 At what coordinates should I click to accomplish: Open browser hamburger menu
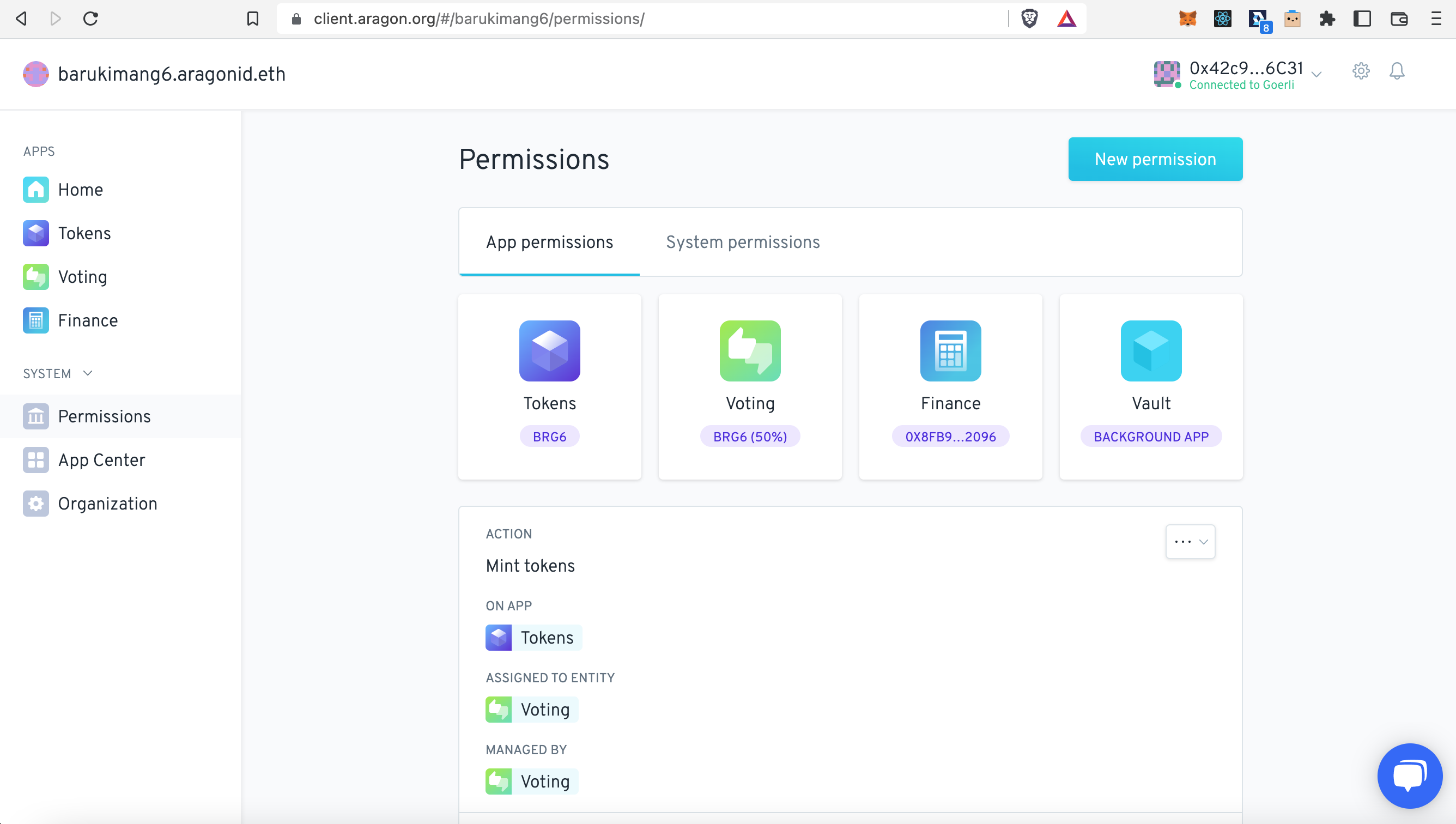[1436, 19]
